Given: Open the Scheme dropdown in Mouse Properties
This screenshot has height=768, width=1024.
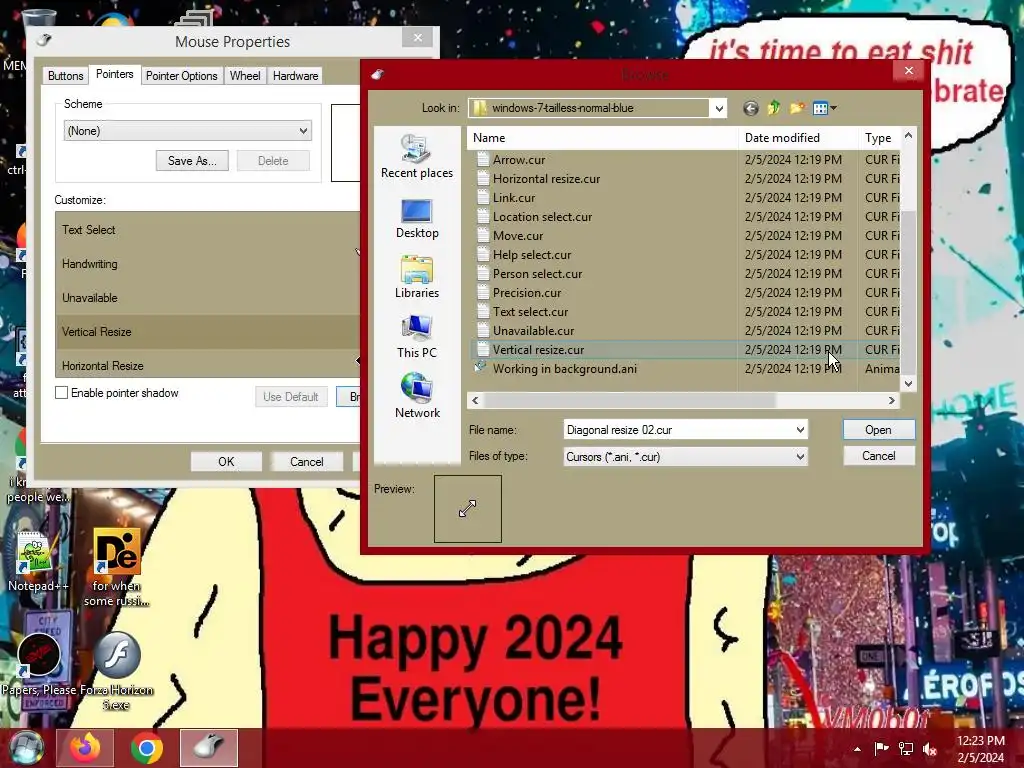Looking at the screenshot, I should point(187,131).
